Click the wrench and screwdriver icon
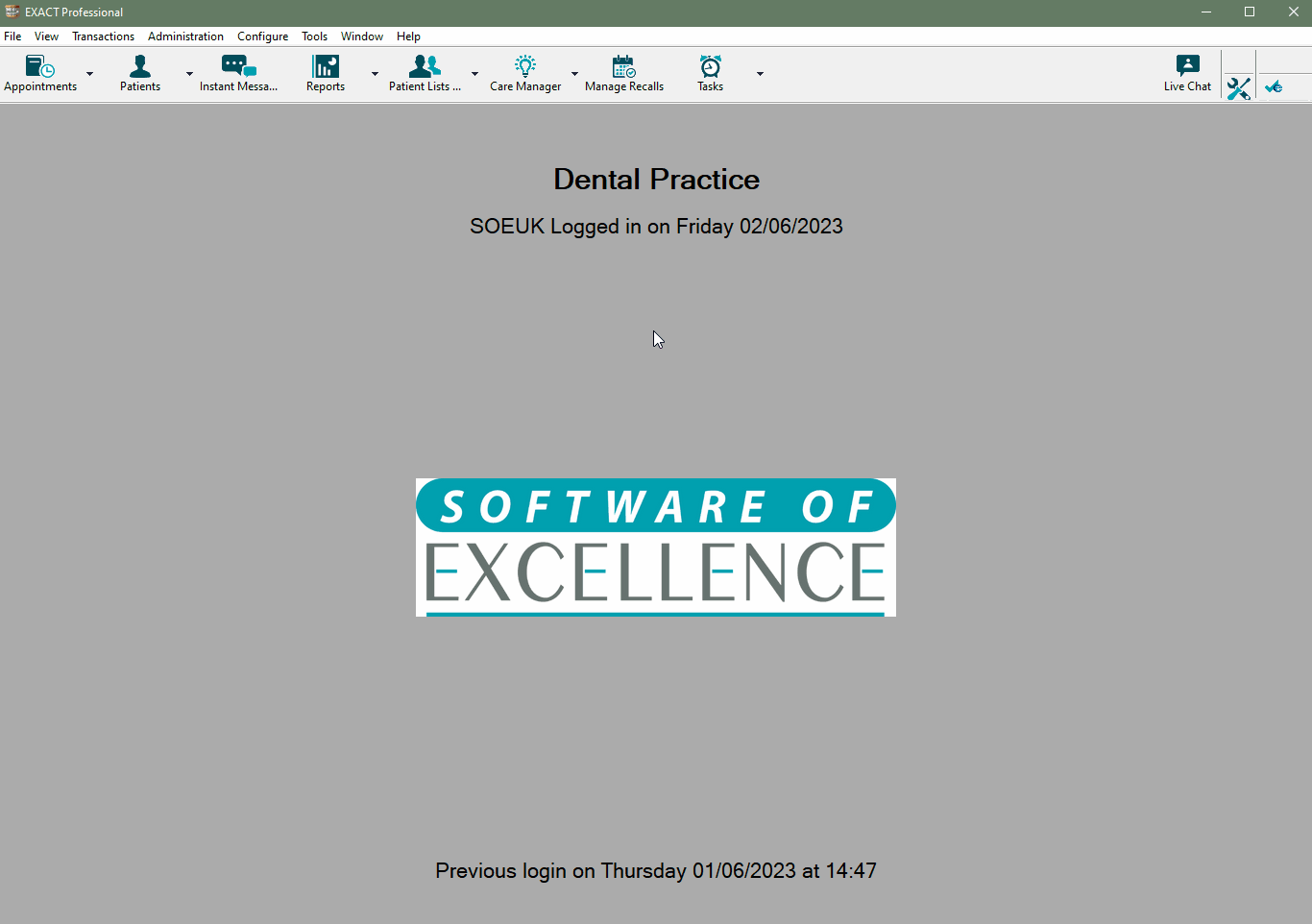1312x924 pixels. [1238, 88]
